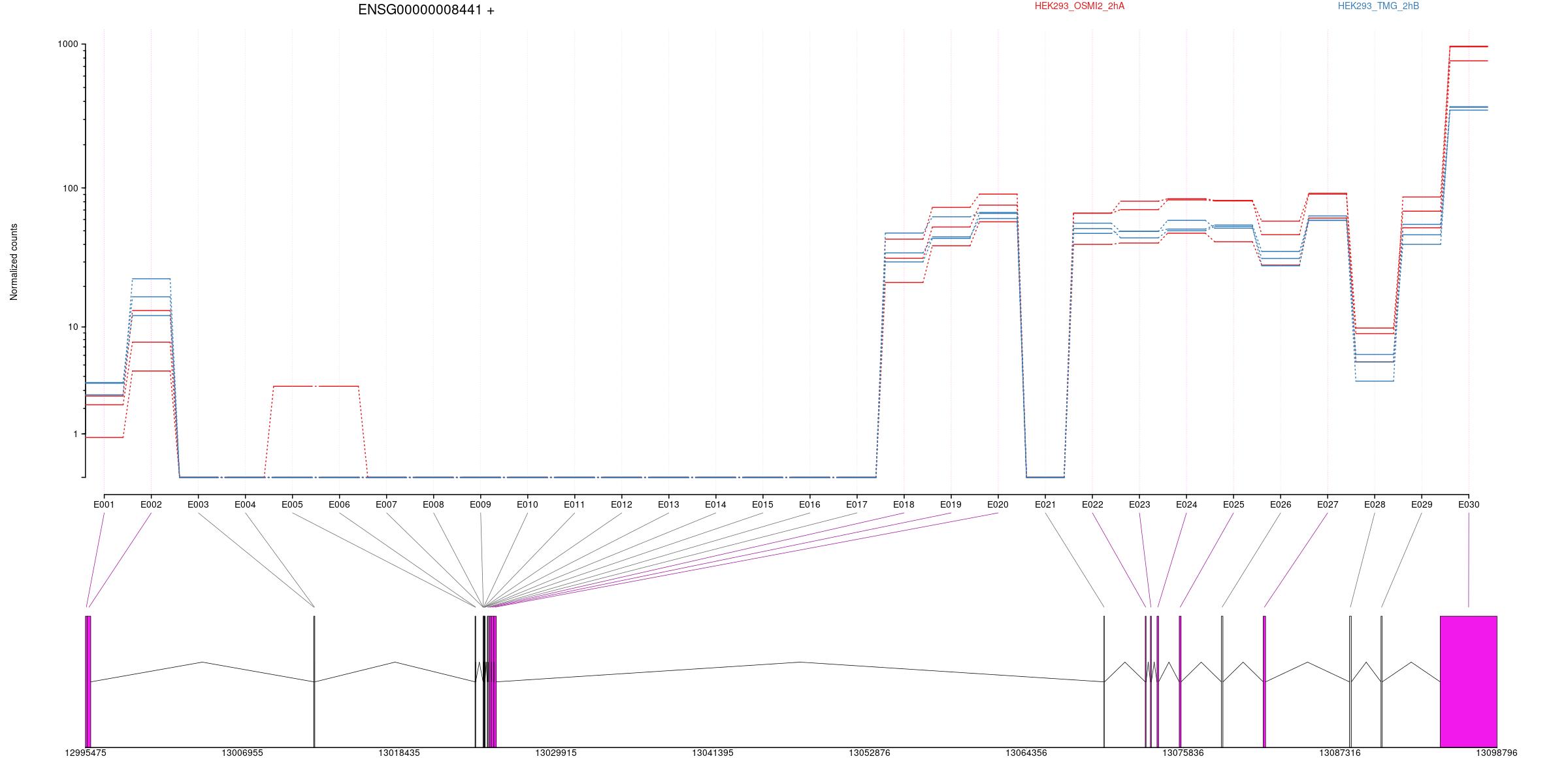Click exon label E027

point(1328,504)
